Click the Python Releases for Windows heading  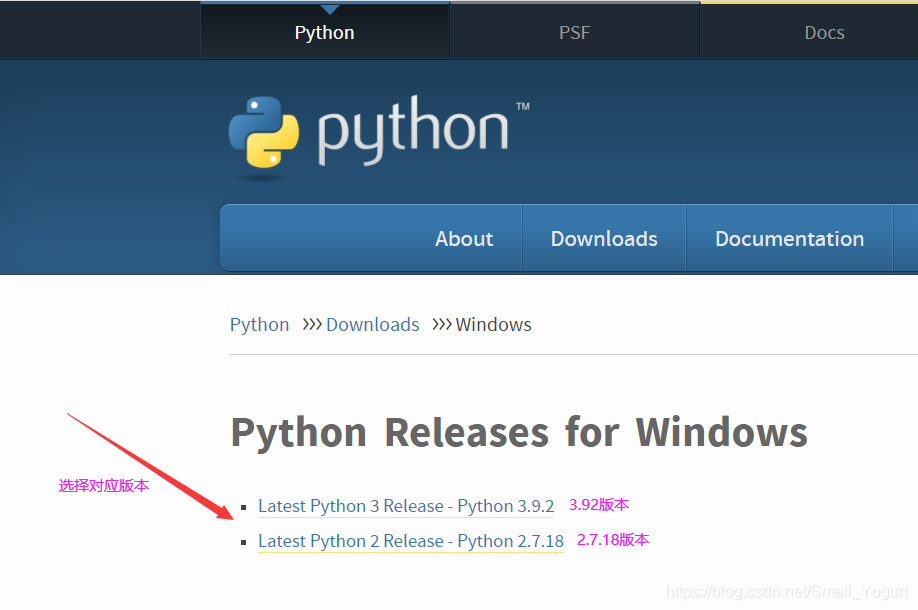519,433
